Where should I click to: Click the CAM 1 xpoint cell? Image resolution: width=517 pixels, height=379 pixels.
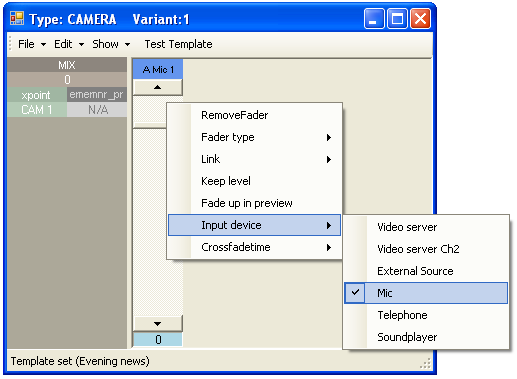pyautogui.click(x=37, y=110)
